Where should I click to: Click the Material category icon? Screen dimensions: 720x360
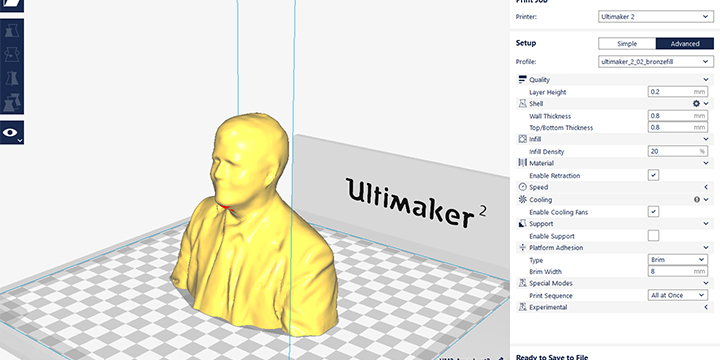(522, 163)
